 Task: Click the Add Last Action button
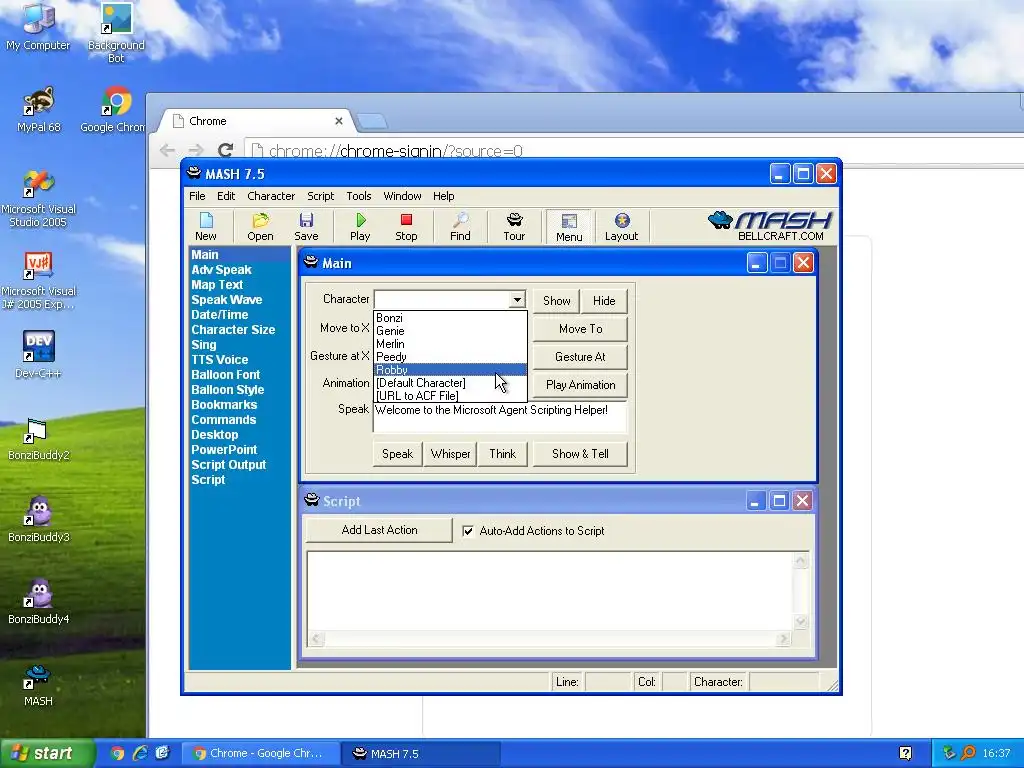click(x=379, y=530)
